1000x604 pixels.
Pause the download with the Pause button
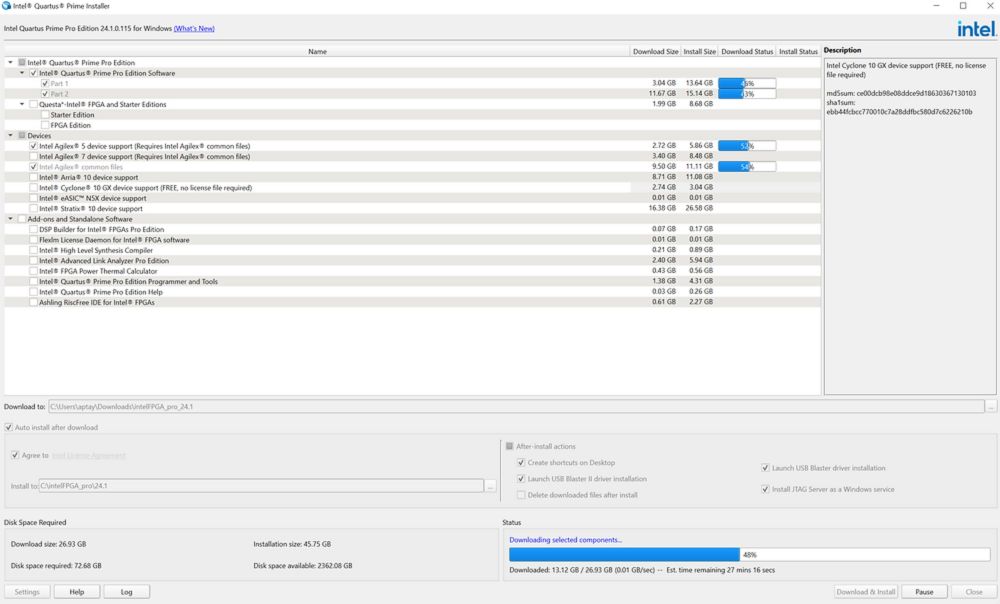pyautogui.click(x=924, y=592)
